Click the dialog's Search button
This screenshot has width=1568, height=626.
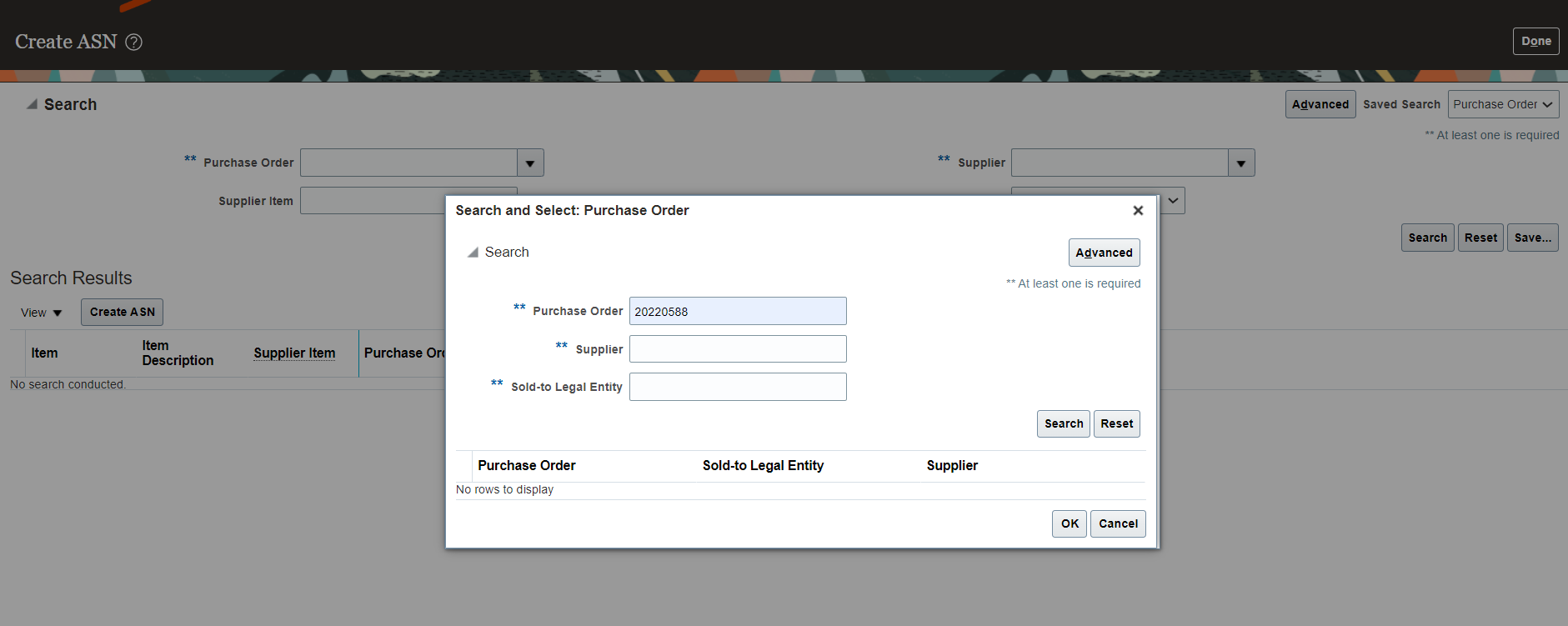click(1064, 423)
